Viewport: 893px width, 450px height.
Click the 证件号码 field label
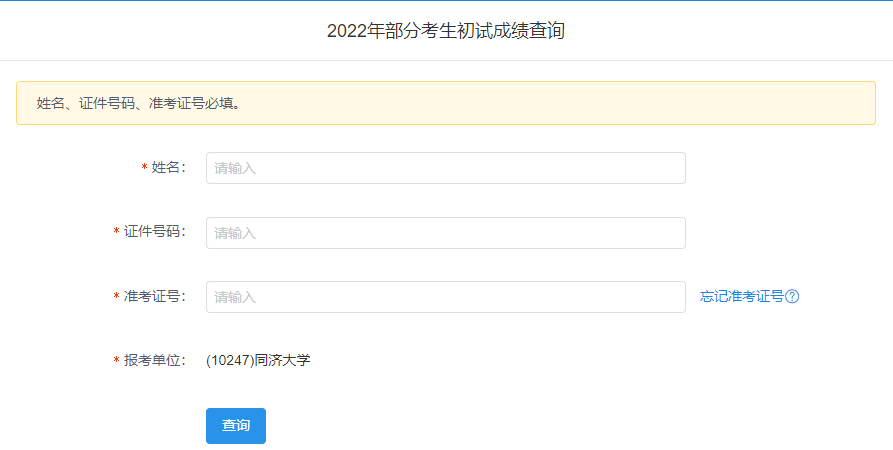(x=154, y=232)
